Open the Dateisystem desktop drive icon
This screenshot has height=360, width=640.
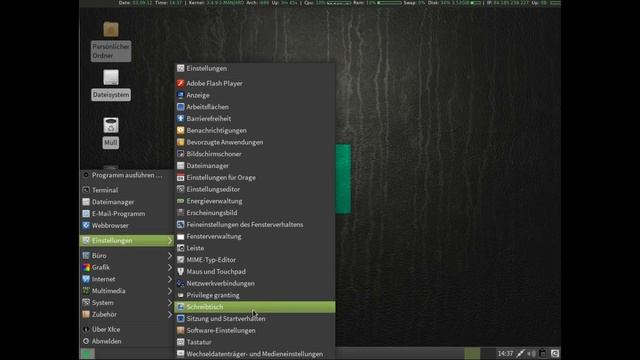(x=111, y=77)
